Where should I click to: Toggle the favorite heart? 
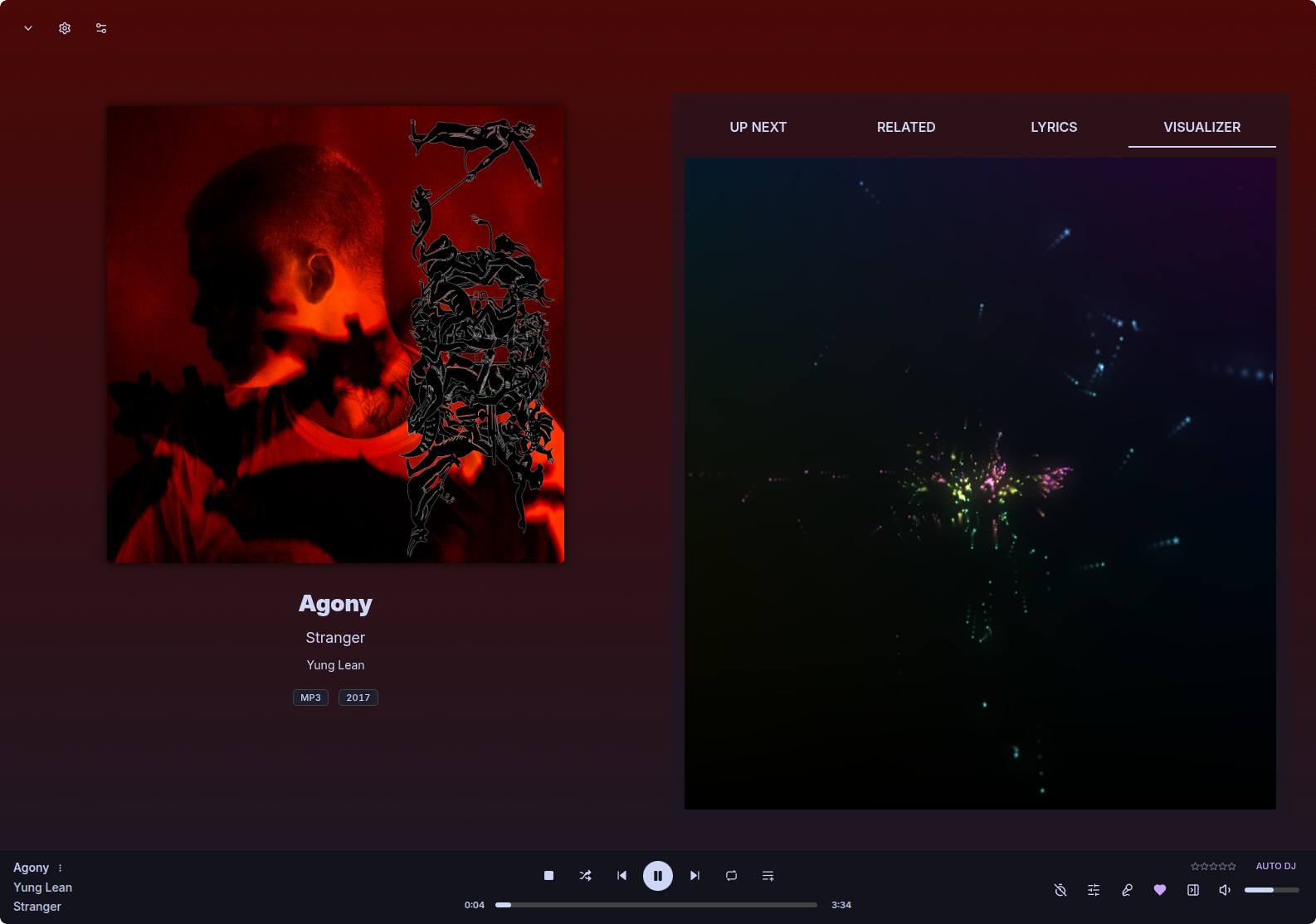(1160, 890)
